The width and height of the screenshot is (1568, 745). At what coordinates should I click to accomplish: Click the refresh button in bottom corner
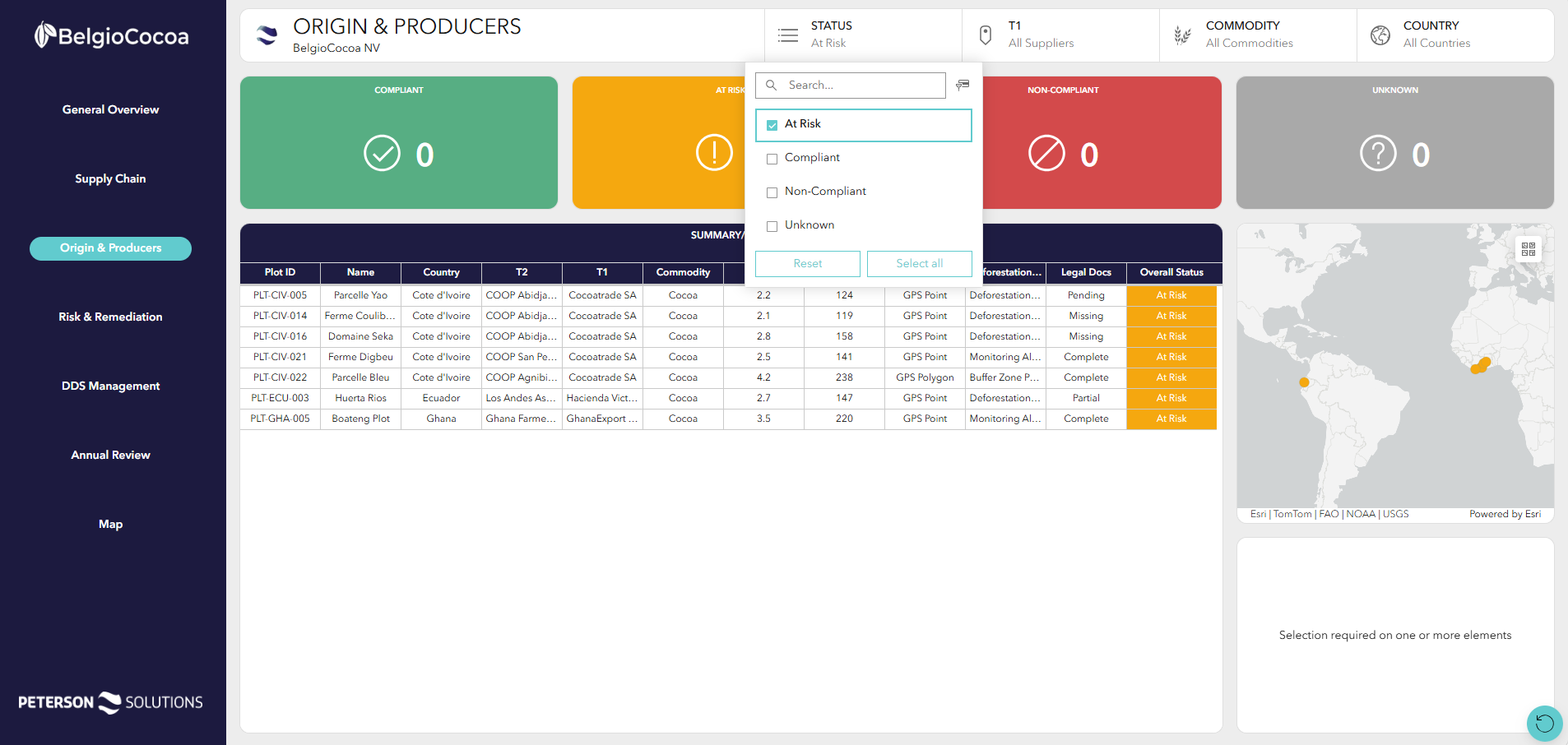pyautogui.click(x=1544, y=724)
